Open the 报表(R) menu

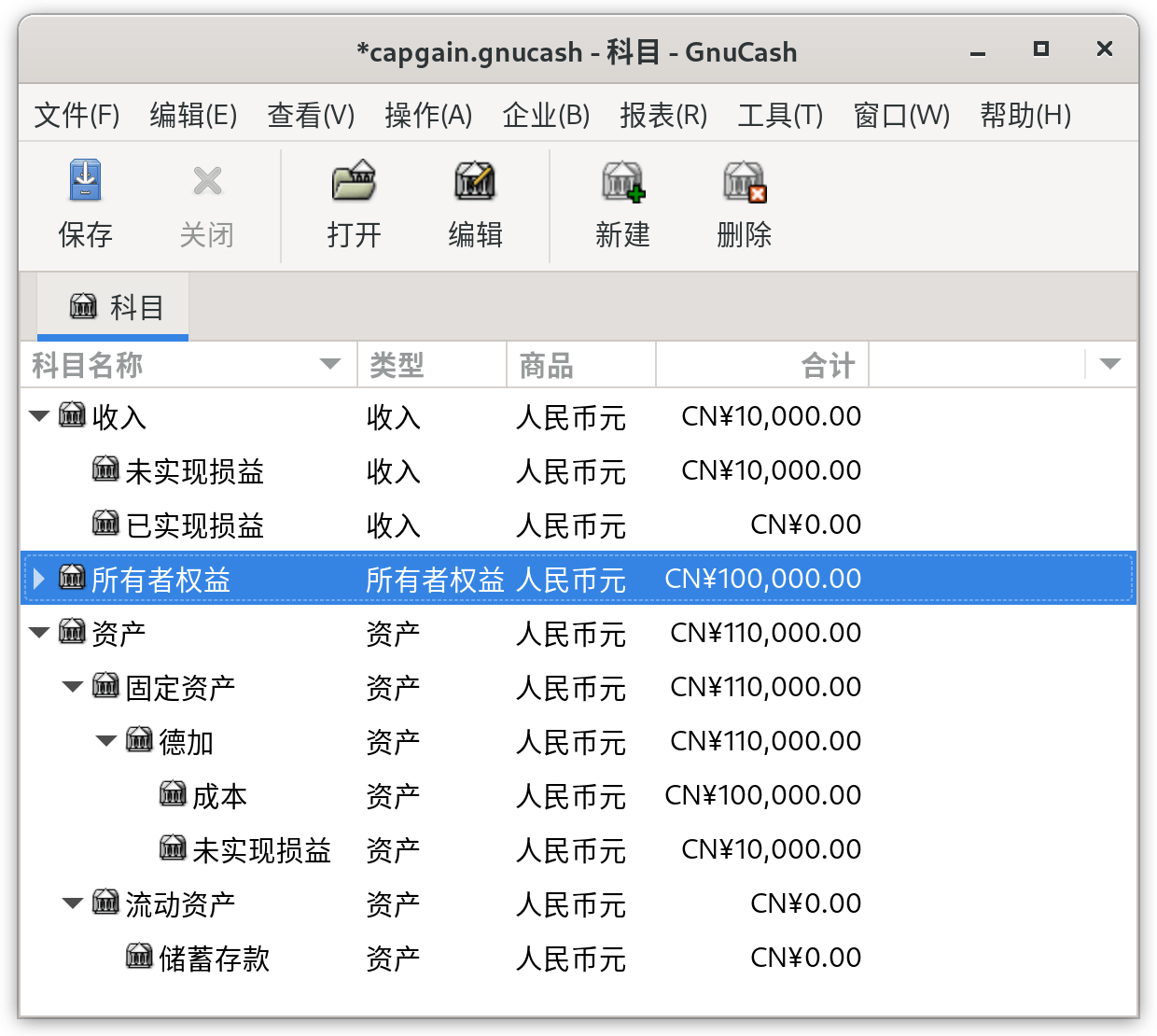(663, 115)
